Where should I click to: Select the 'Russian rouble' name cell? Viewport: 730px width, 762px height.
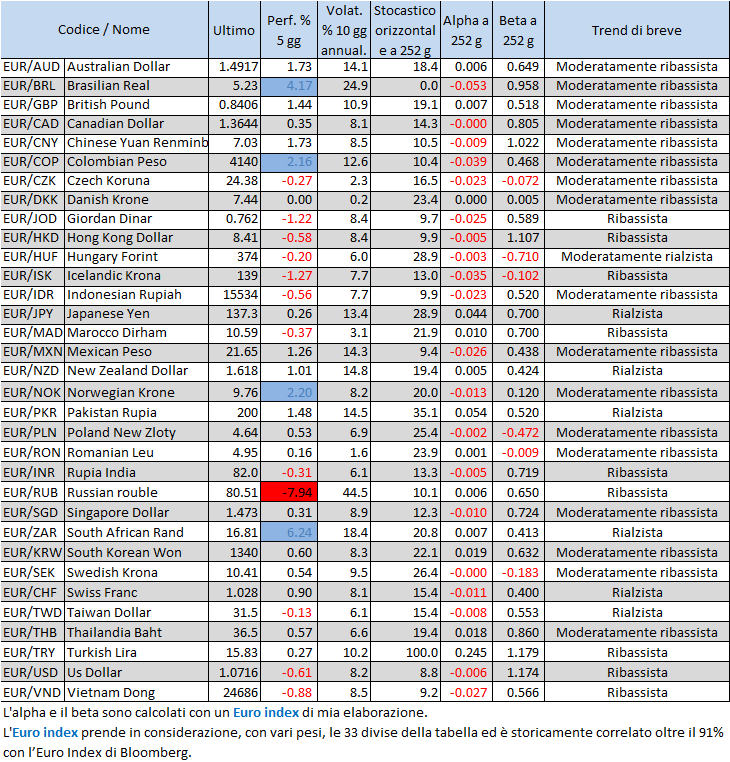[137, 492]
